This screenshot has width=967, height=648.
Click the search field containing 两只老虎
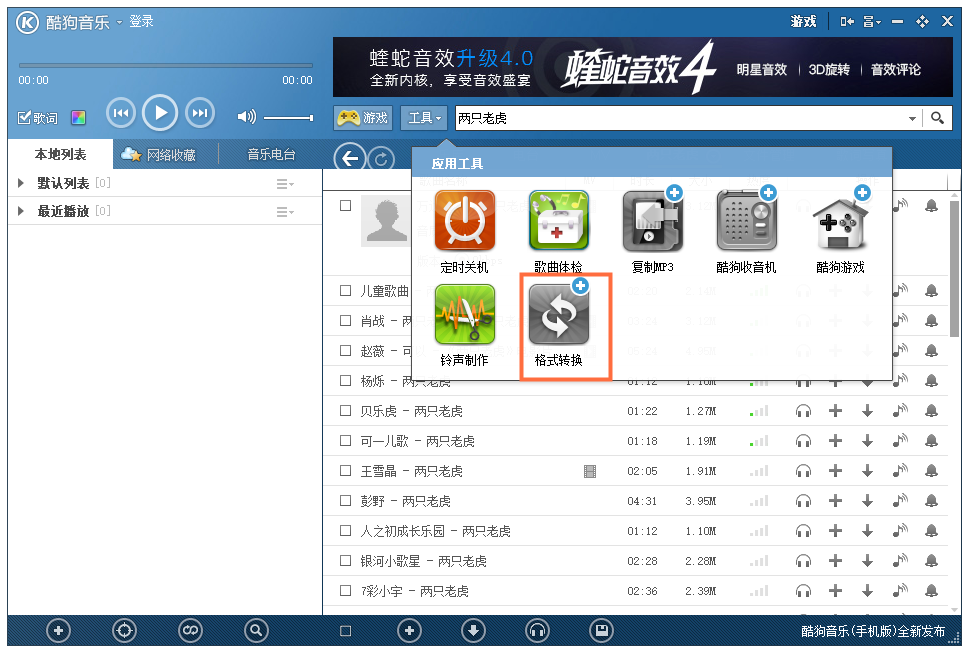point(680,118)
